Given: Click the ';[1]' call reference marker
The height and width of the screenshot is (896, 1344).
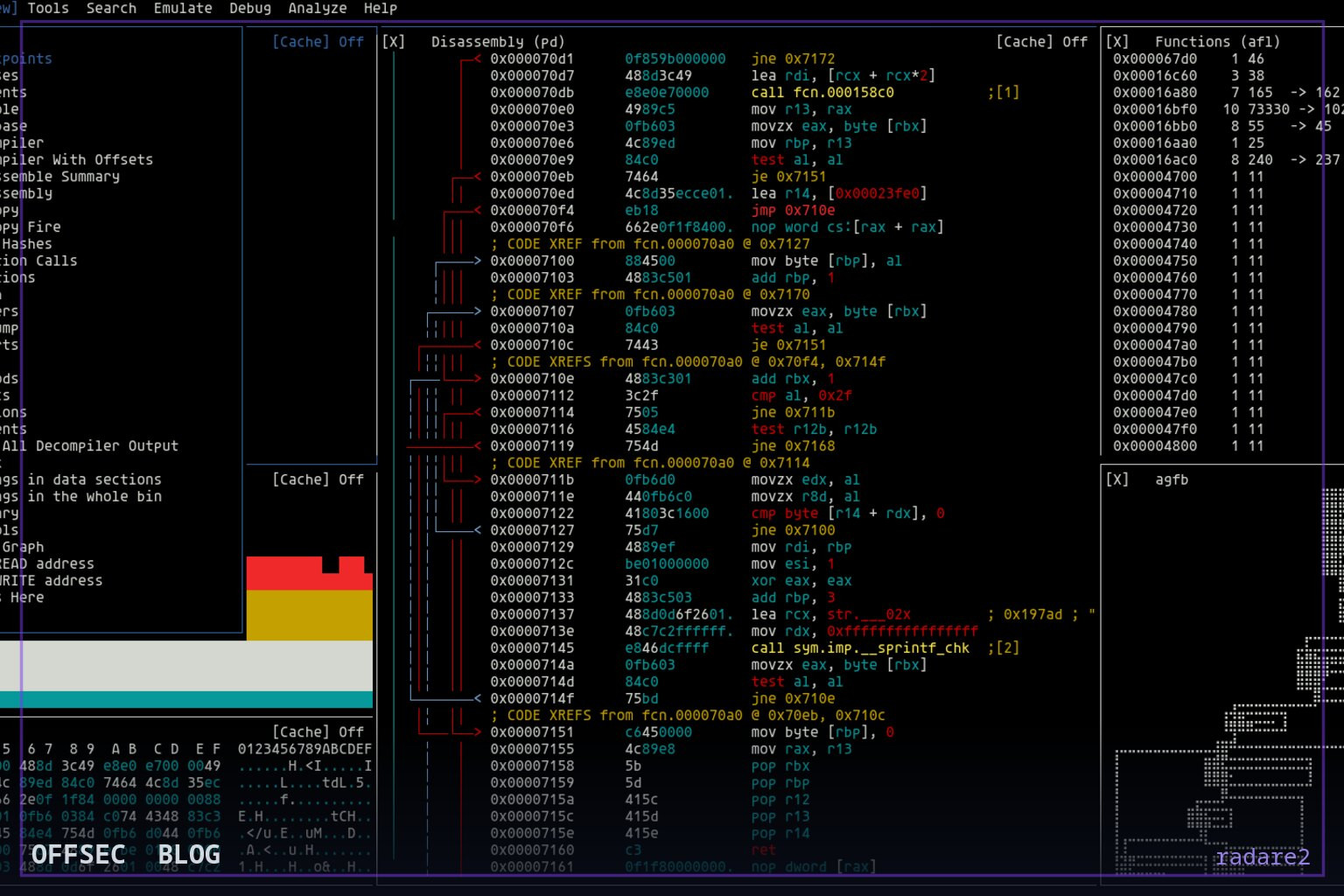Looking at the screenshot, I should 1004,93.
